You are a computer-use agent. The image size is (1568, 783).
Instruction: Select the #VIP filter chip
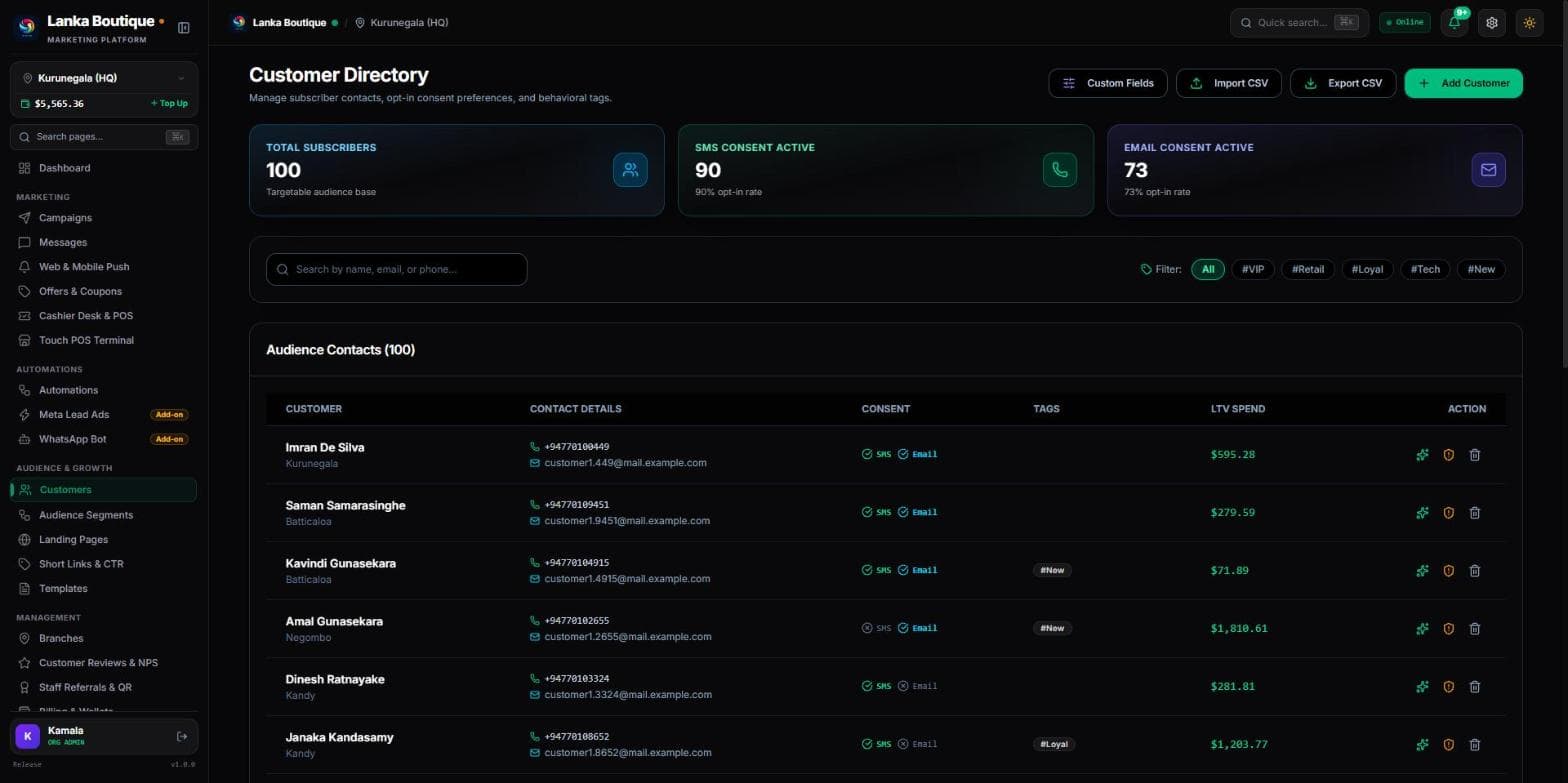(1253, 269)
